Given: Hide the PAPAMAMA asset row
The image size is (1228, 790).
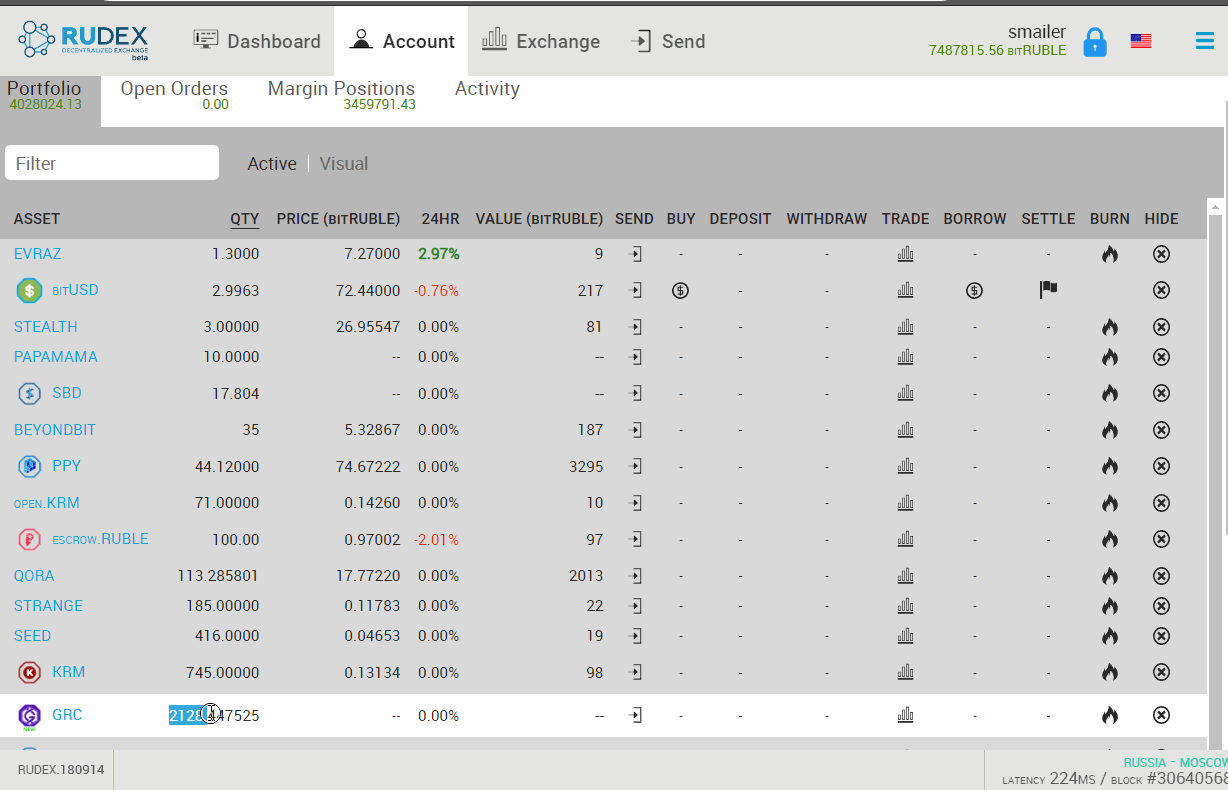Looking at the screenshot, I should click(x=1161, y=357).
